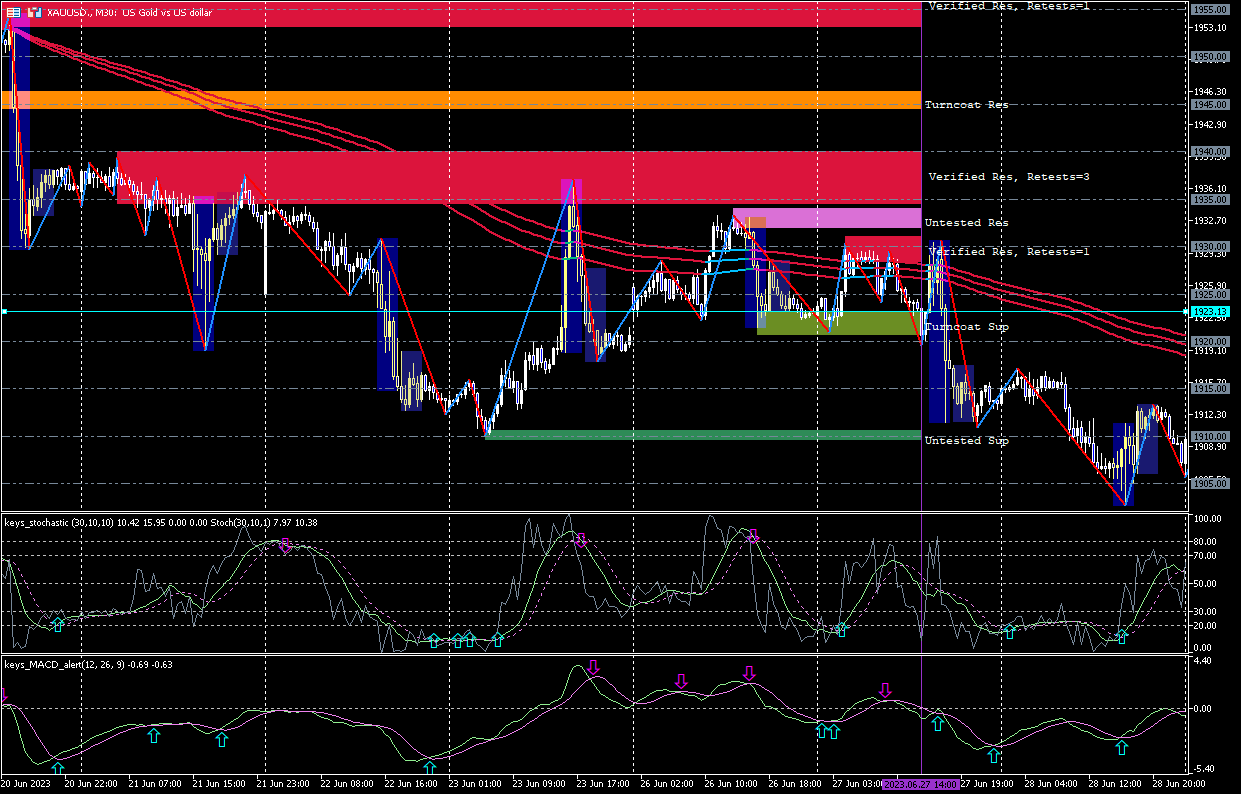Click the 1932.70 price scale value
Image resolution: width=1241 pixels, height=794 pixels.
(x=1210, y=220)
